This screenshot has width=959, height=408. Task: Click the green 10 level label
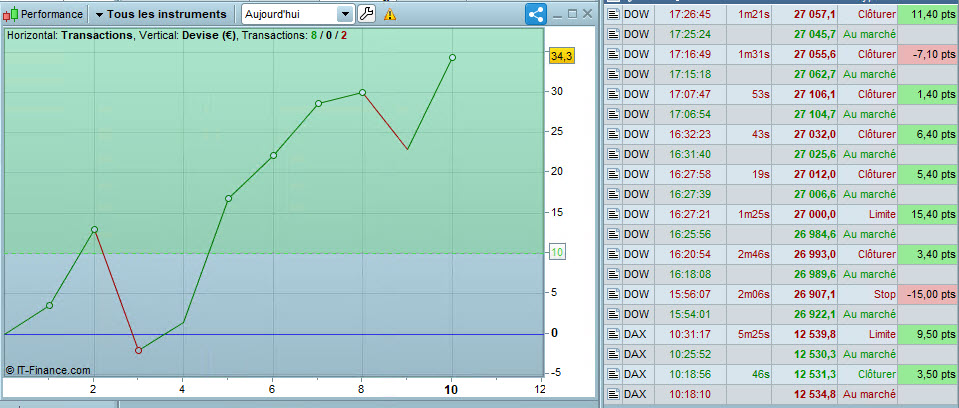tap(558, 252)
